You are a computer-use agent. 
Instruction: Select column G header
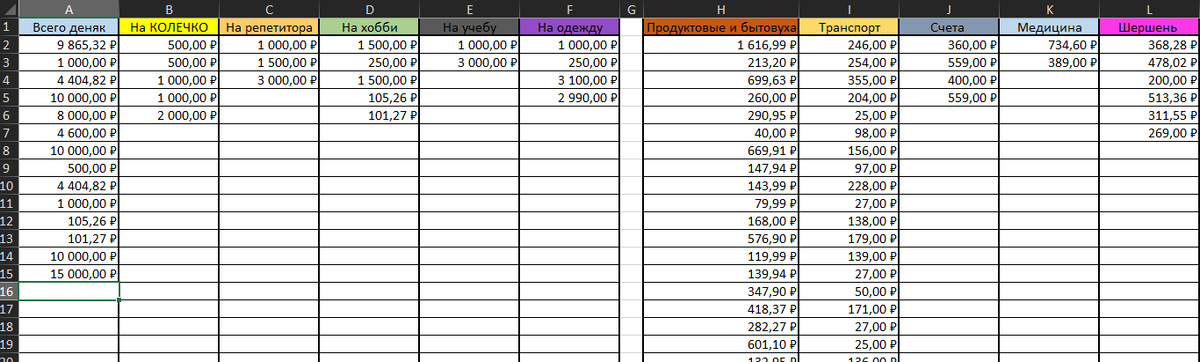(632, 9)
